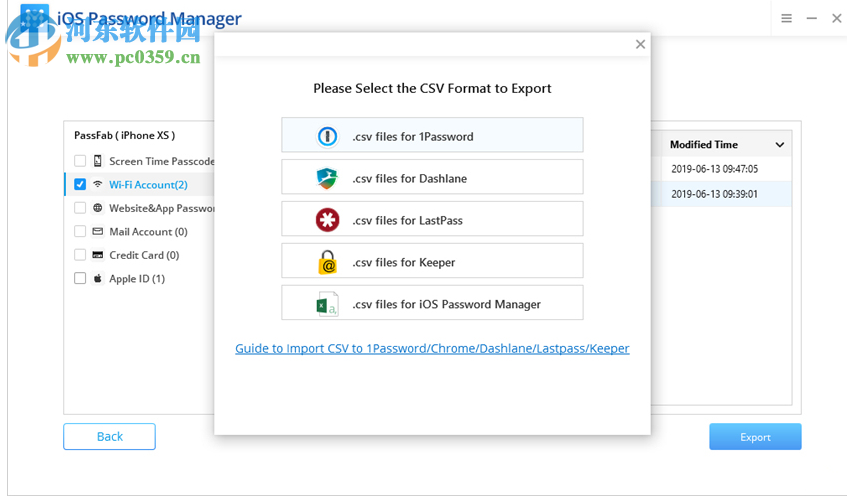
Task: Check the Mail Account checkbox
Action: click(80, 231)
